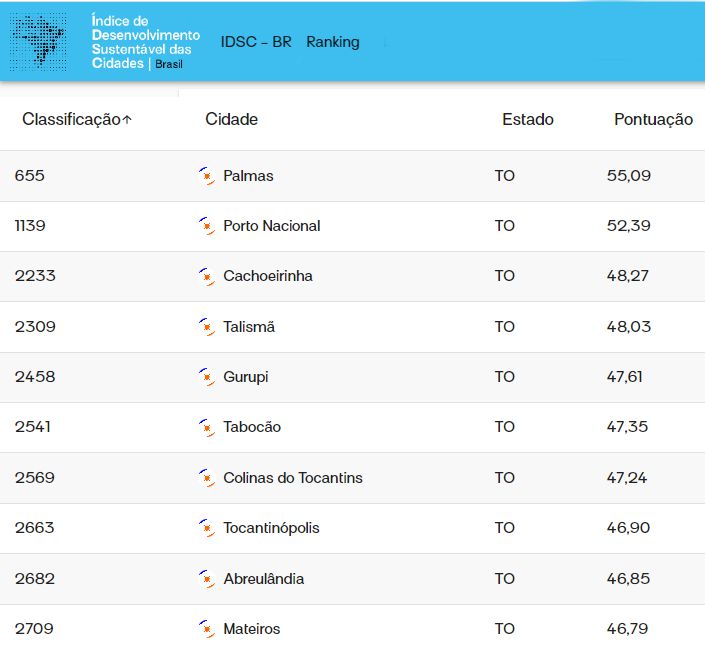This screenshot has height=652, width=705.
Task: Click the city icon beside Colinas do Tocantins
Action: point(207,478)
